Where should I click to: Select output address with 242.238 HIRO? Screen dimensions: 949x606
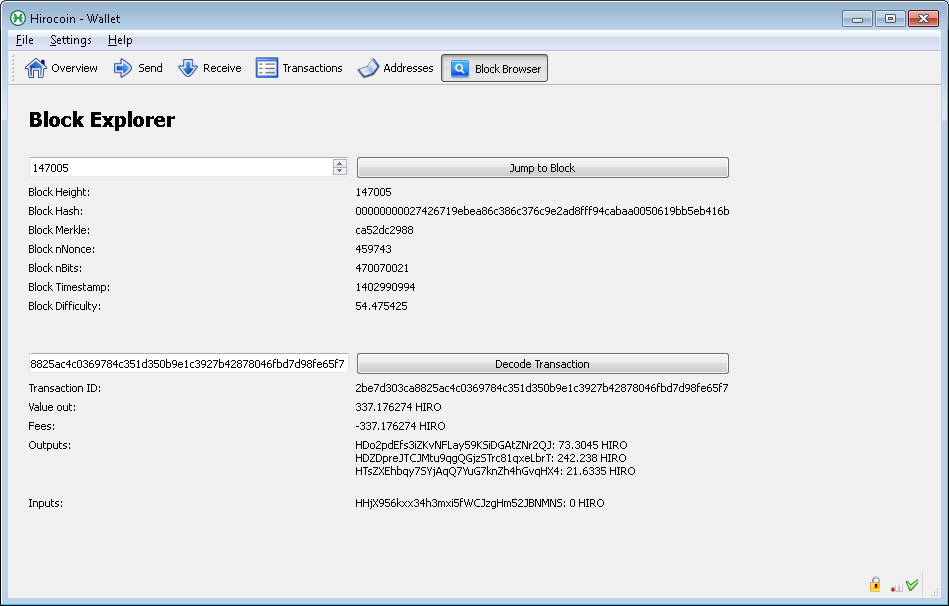[491, 458]
